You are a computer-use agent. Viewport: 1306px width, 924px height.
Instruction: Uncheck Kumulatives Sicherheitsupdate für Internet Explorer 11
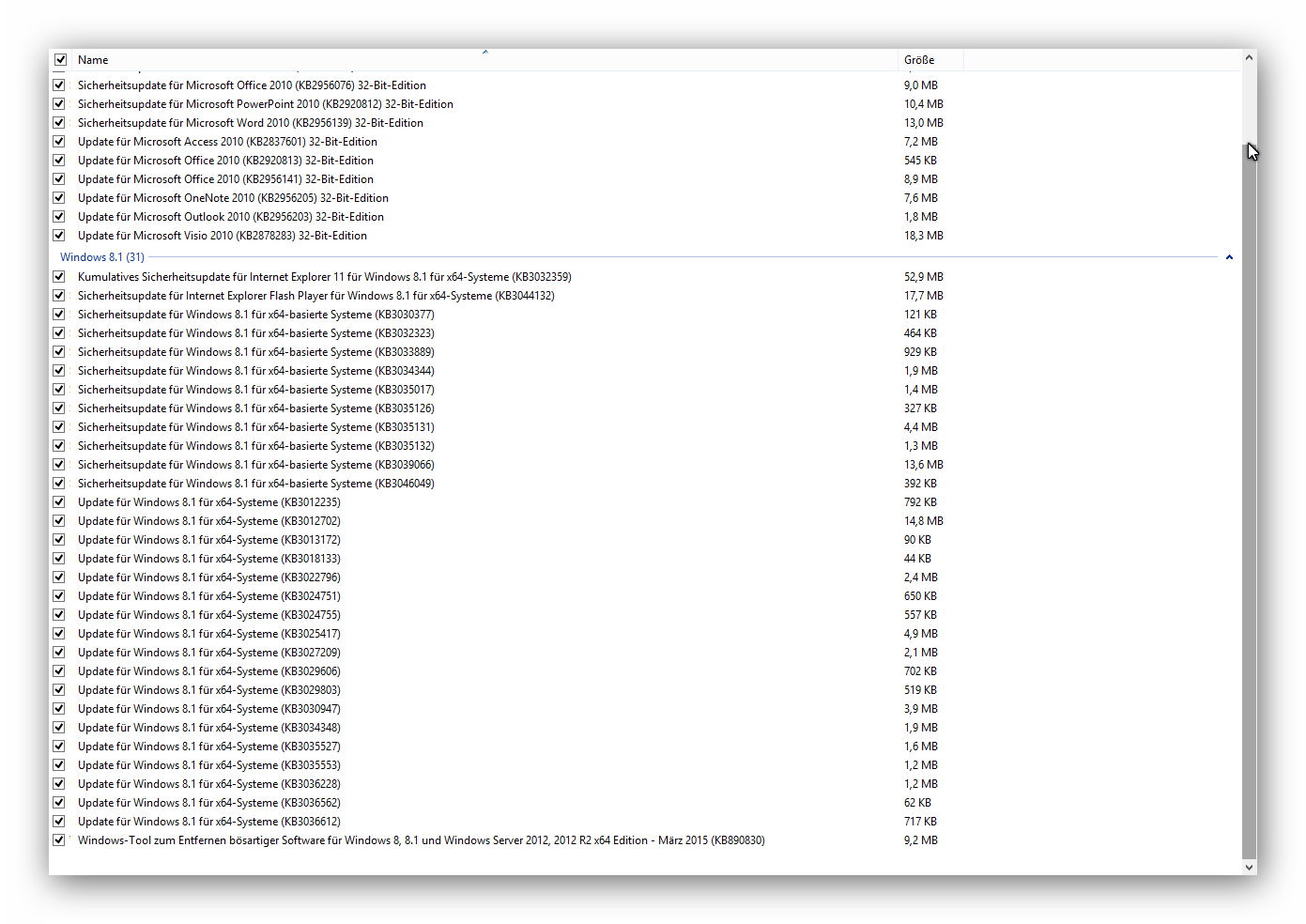[59, 277]
